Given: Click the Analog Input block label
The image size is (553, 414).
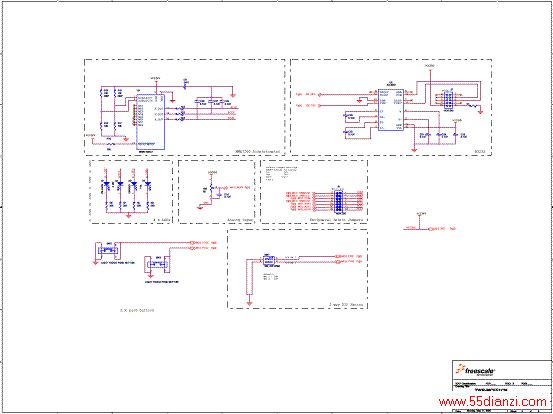Looking at the screenshot, I should click(240, 219).
